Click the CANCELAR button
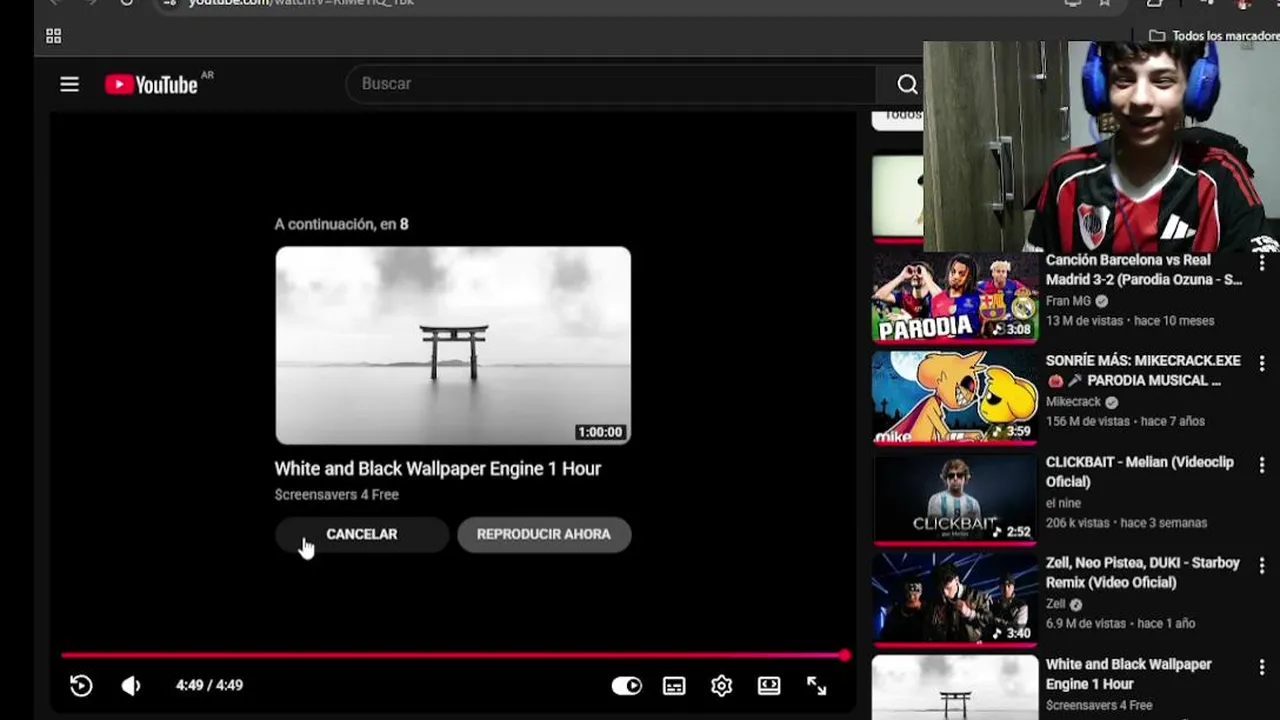Viewport: 1280px width, 720px height. coord(362,534)
